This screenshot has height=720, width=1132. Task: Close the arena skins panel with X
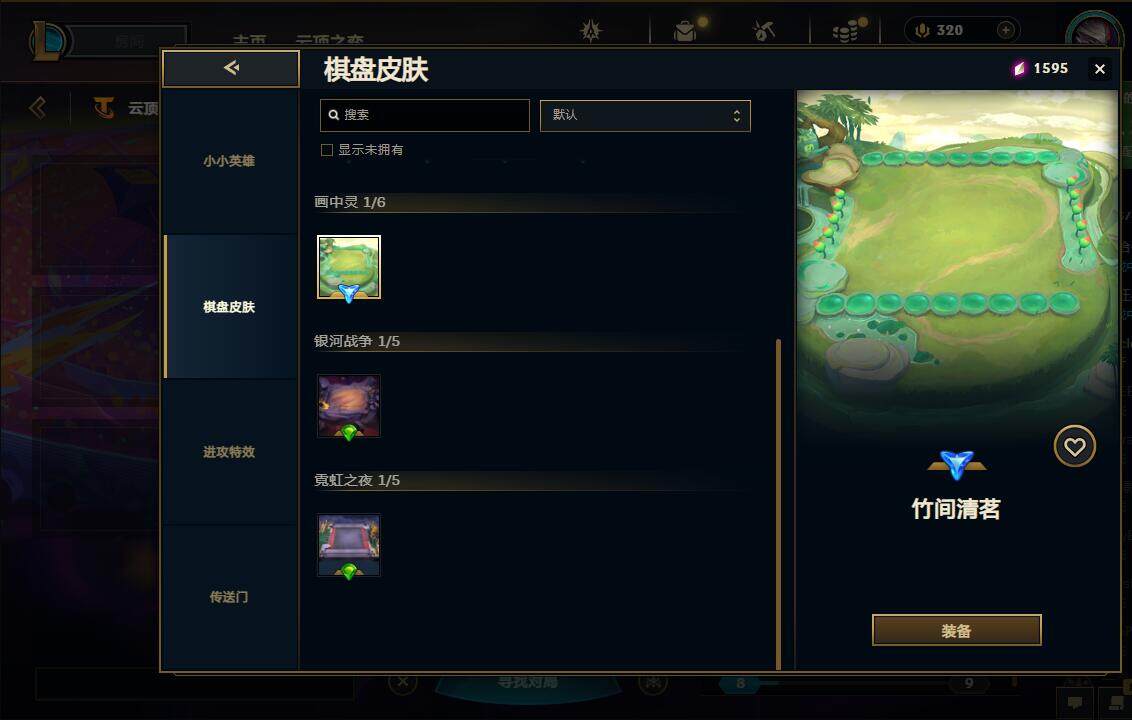(1100, 69)
